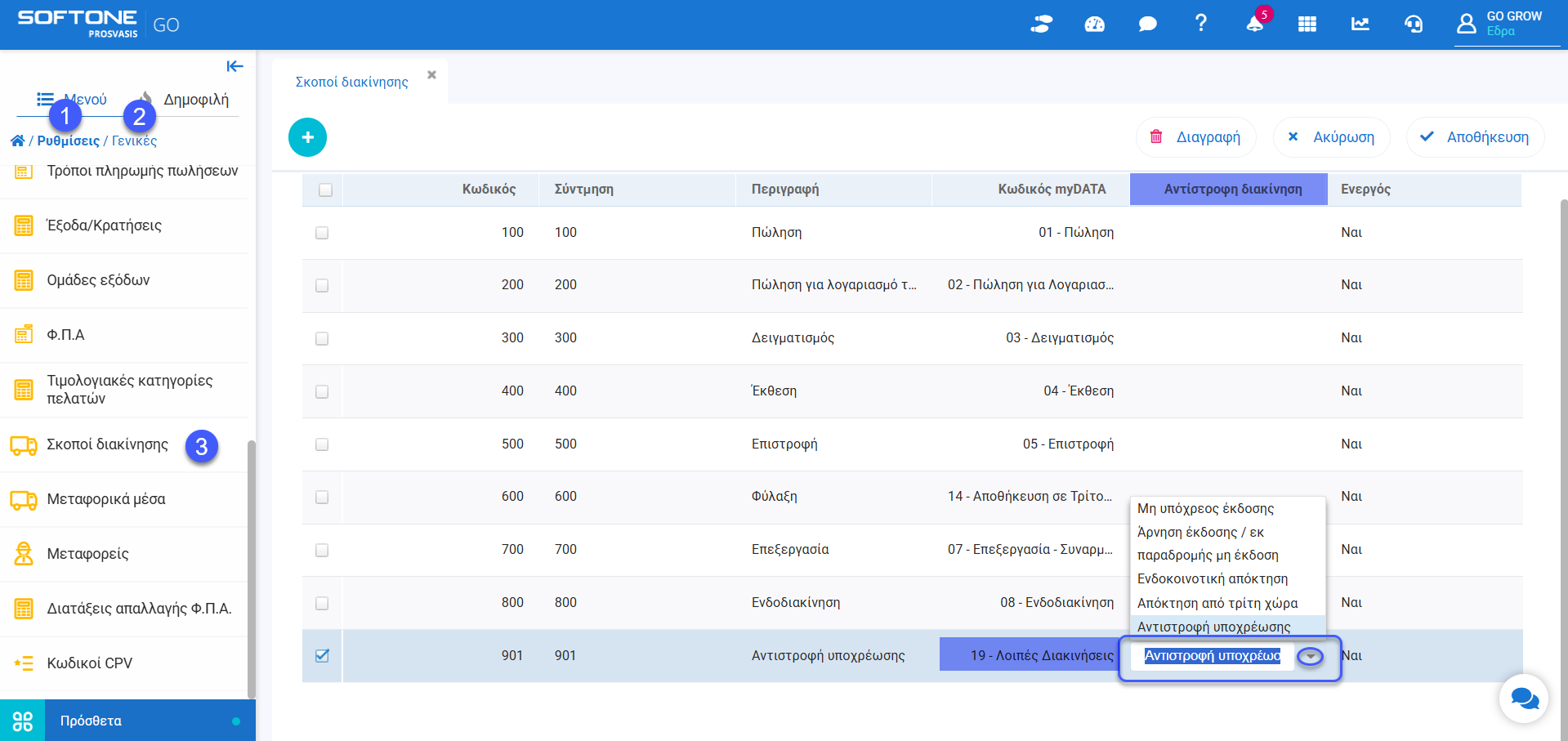Uncheck the selected row 901 checkbox

(x=322, y=655)
